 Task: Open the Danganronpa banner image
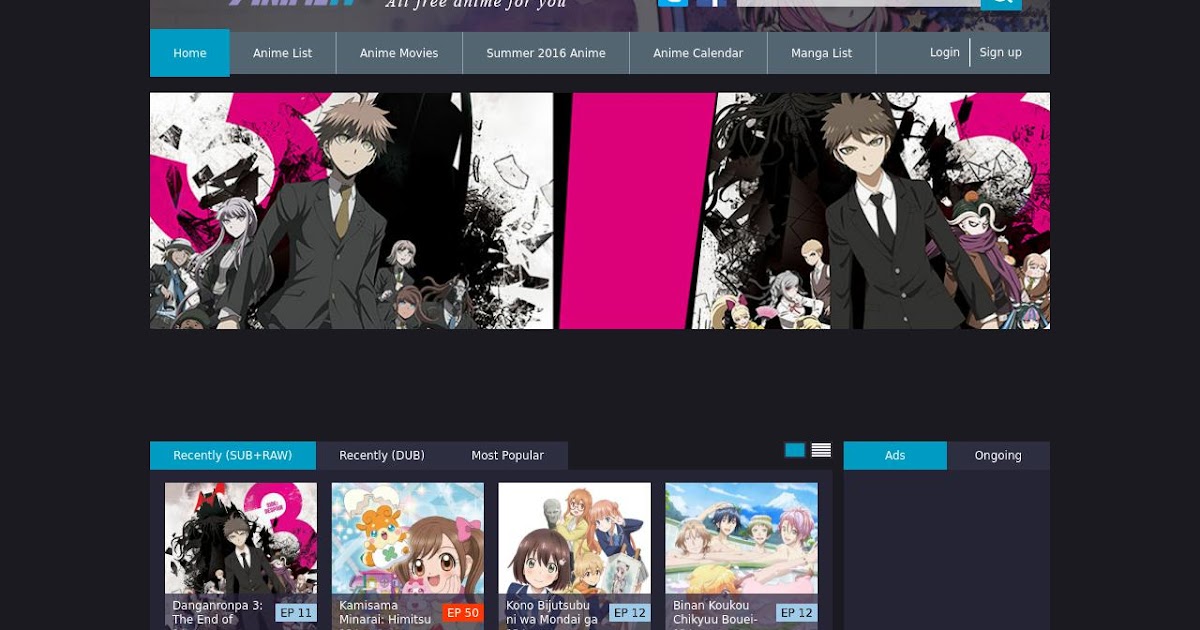point(600,211)
